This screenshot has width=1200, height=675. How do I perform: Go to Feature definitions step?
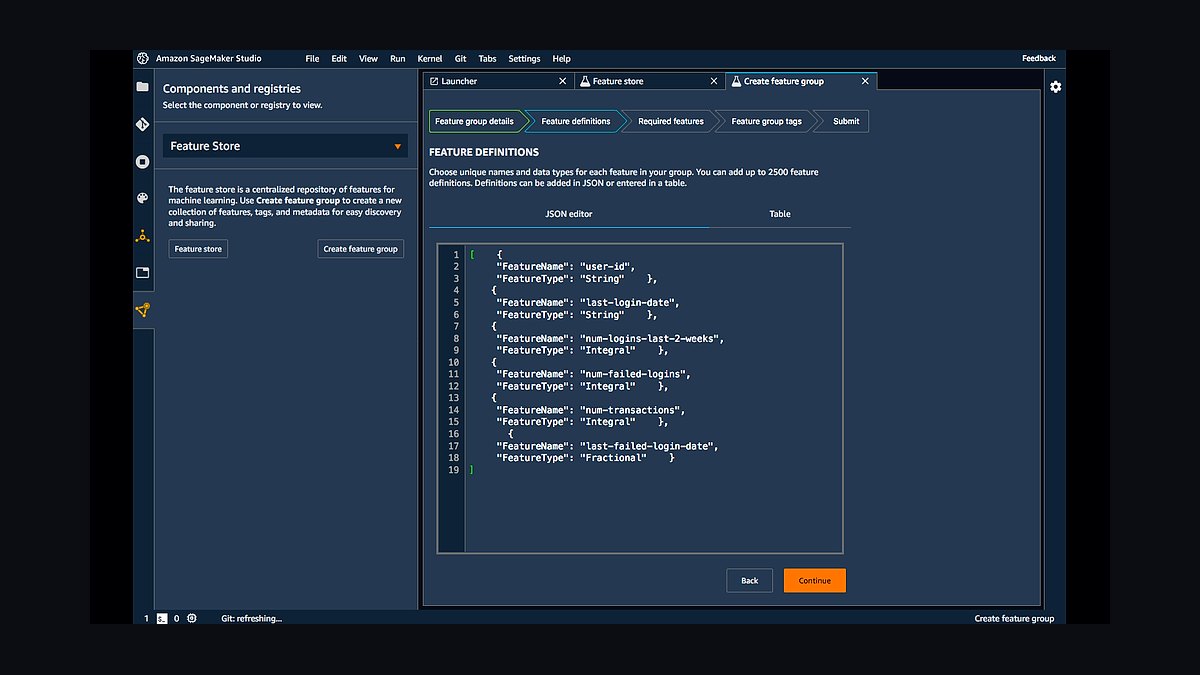pyautogui.click(x=575, y=121)
